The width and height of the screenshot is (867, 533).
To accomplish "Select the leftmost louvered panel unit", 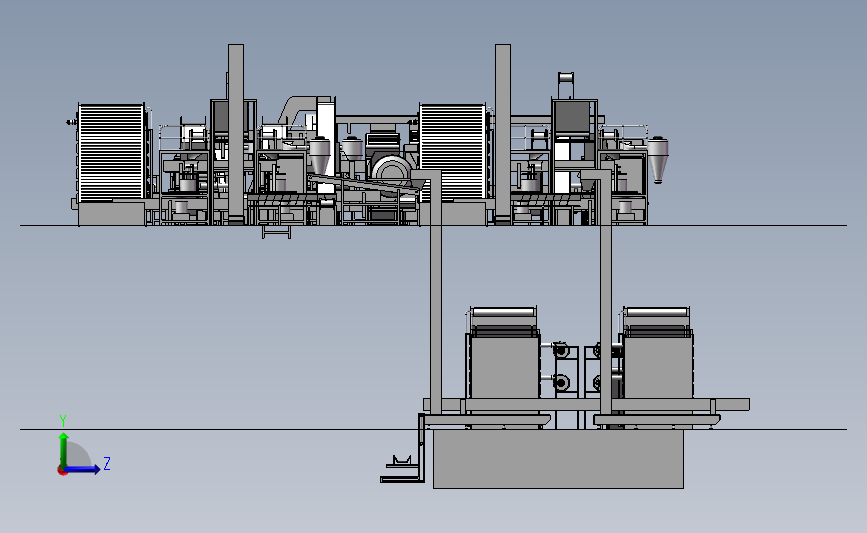I will [x=111, y=151].
